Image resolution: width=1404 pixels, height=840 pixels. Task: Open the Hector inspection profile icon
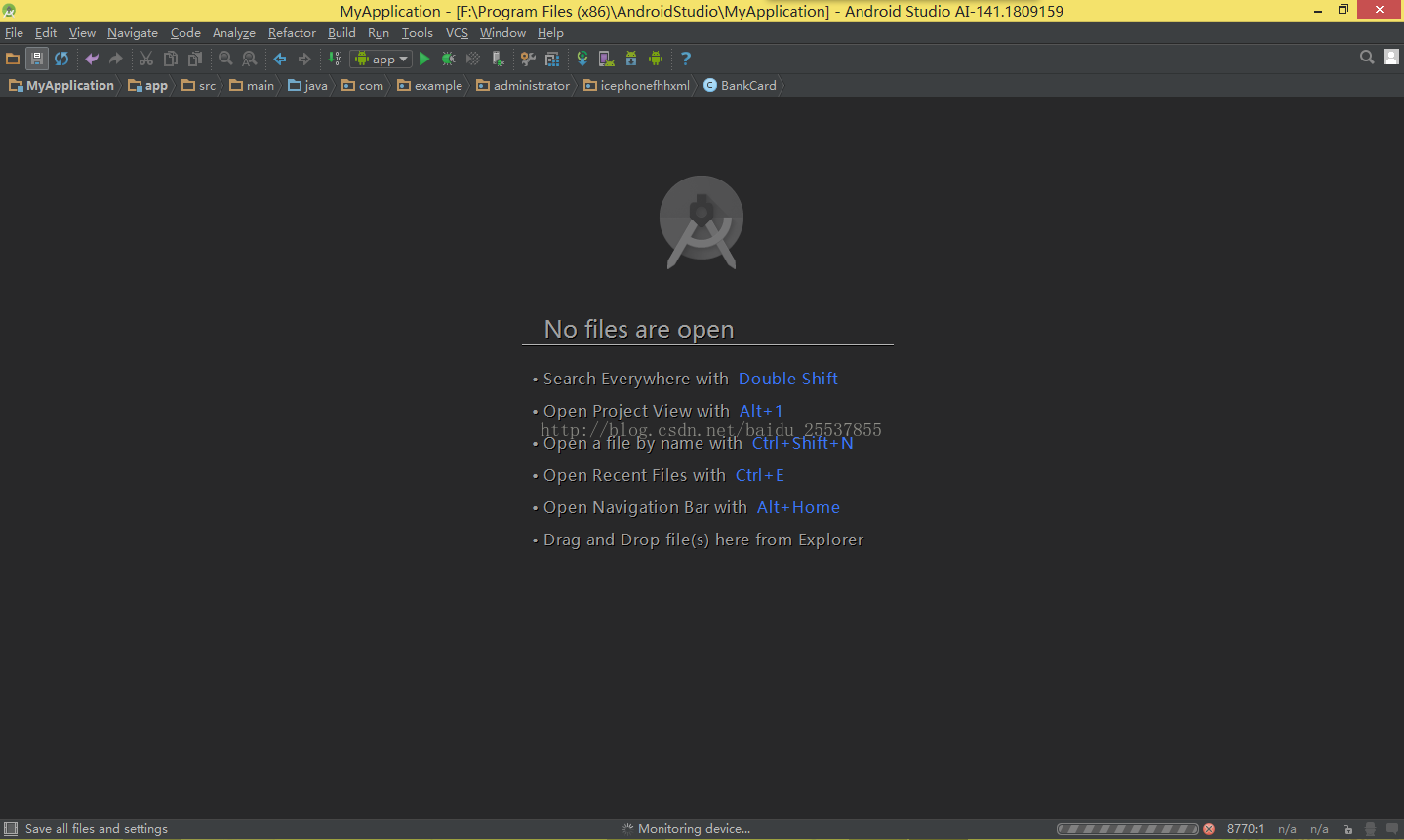tap(1370, 829)
